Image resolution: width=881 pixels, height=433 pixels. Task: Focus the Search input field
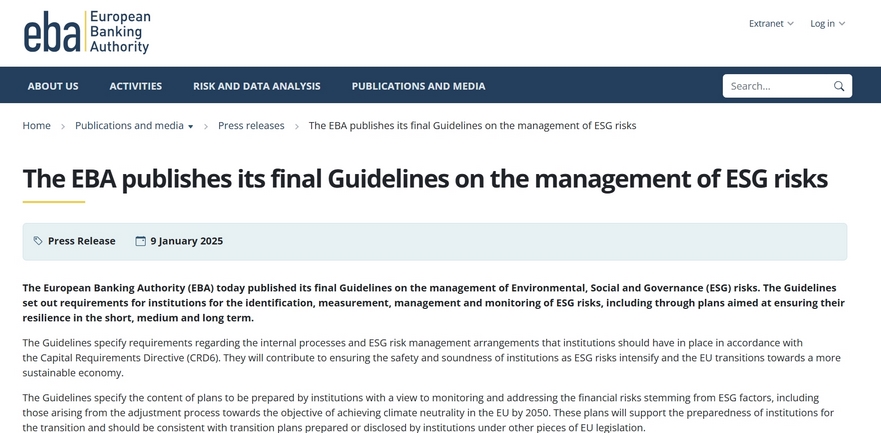click(x=777, y=86)
